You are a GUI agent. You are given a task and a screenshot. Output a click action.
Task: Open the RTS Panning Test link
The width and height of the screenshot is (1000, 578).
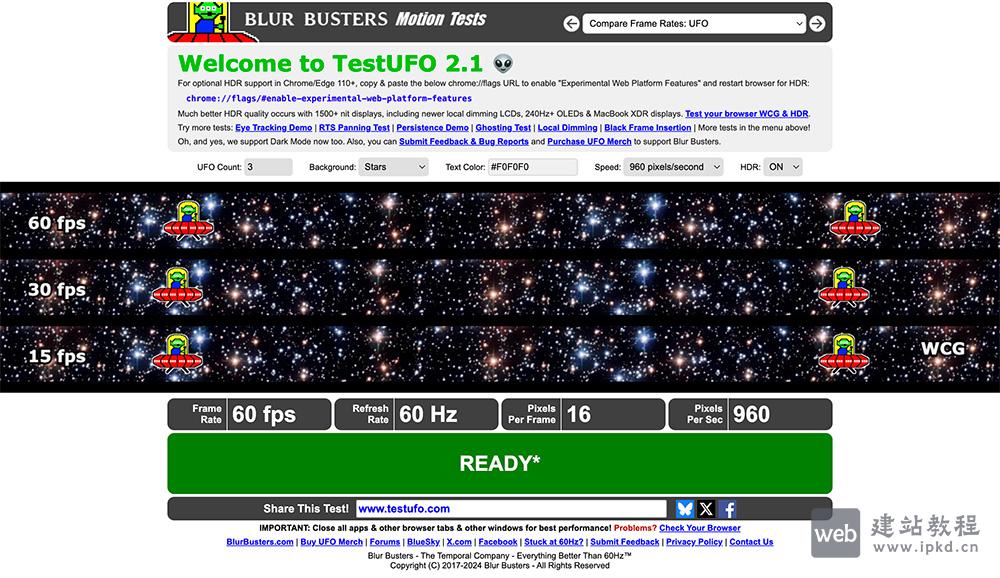click(x=354, y=128)
